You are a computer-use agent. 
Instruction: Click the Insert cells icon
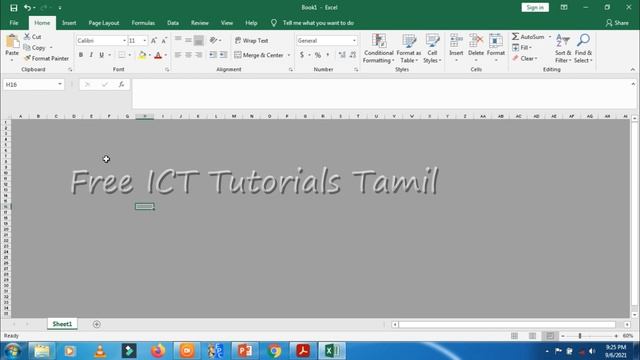[456, 41]
